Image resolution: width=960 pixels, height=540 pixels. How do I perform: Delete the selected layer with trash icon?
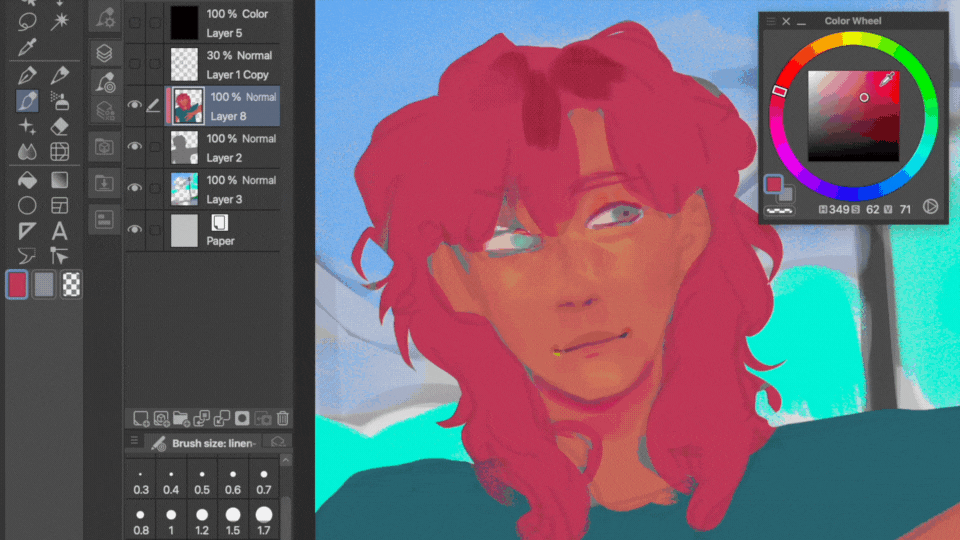[x=282, y=419]
